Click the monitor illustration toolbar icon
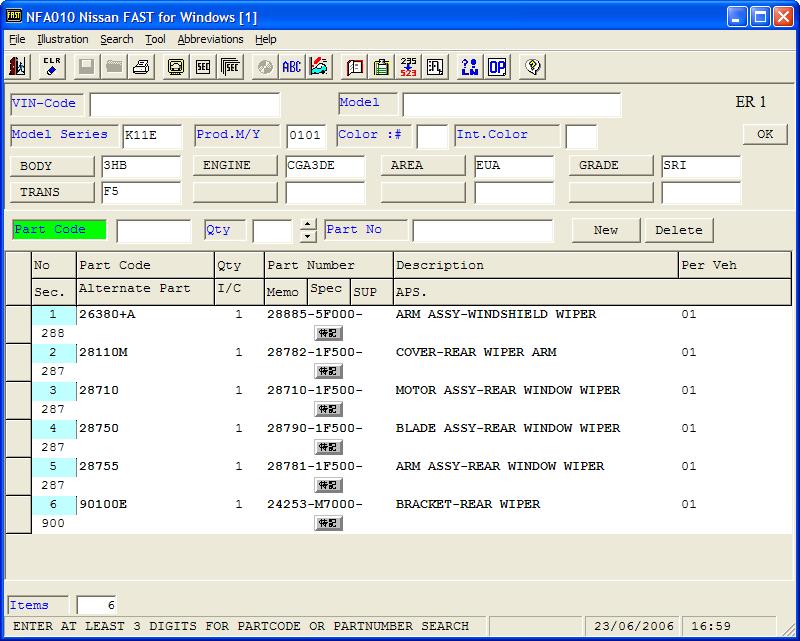The image size is (800, 641). [x=176, y=67]
